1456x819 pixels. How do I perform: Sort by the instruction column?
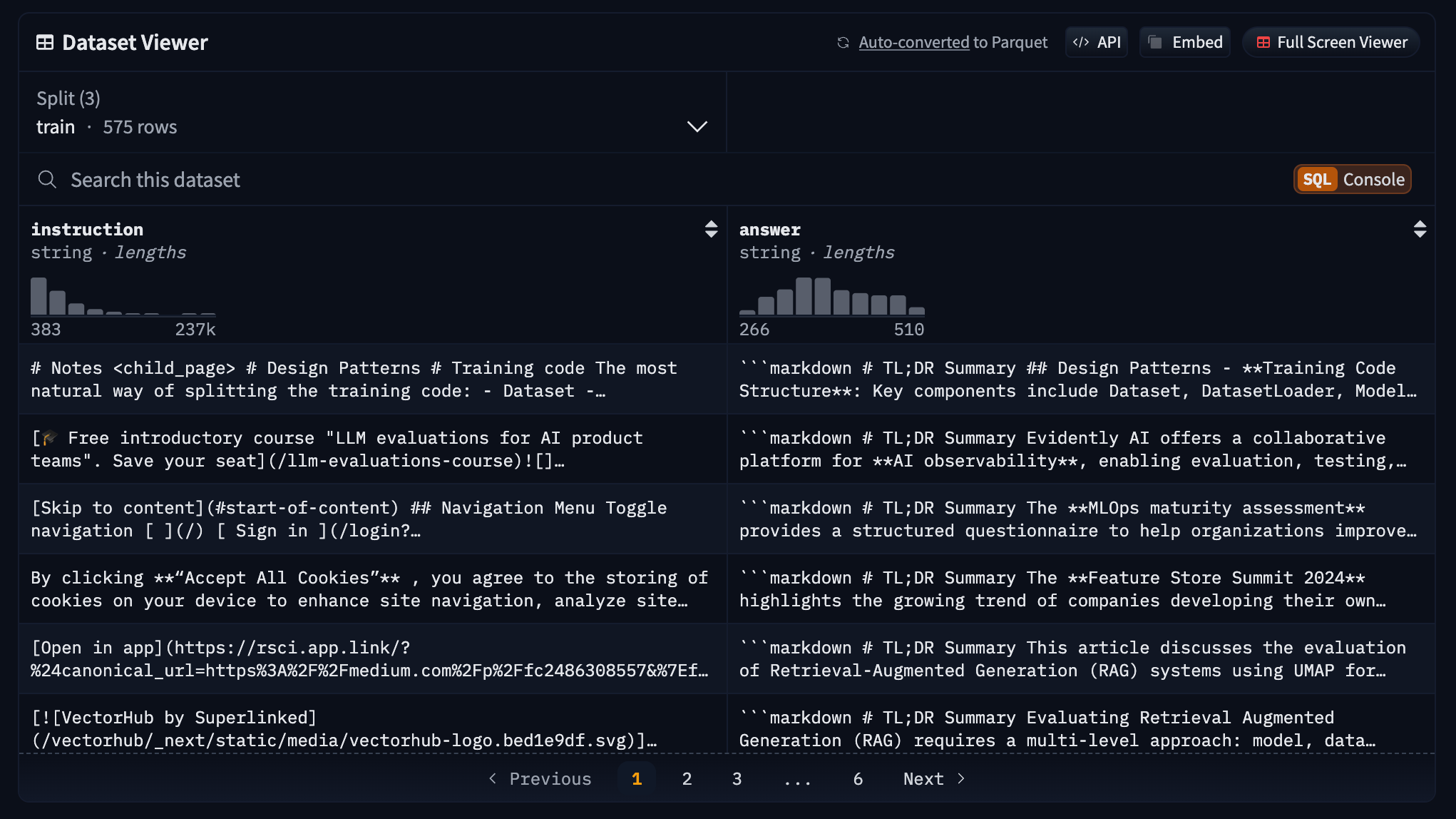click(x=711, y=229)
